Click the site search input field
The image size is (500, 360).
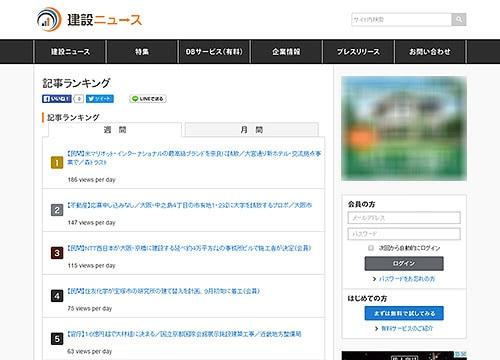point(401,20)
